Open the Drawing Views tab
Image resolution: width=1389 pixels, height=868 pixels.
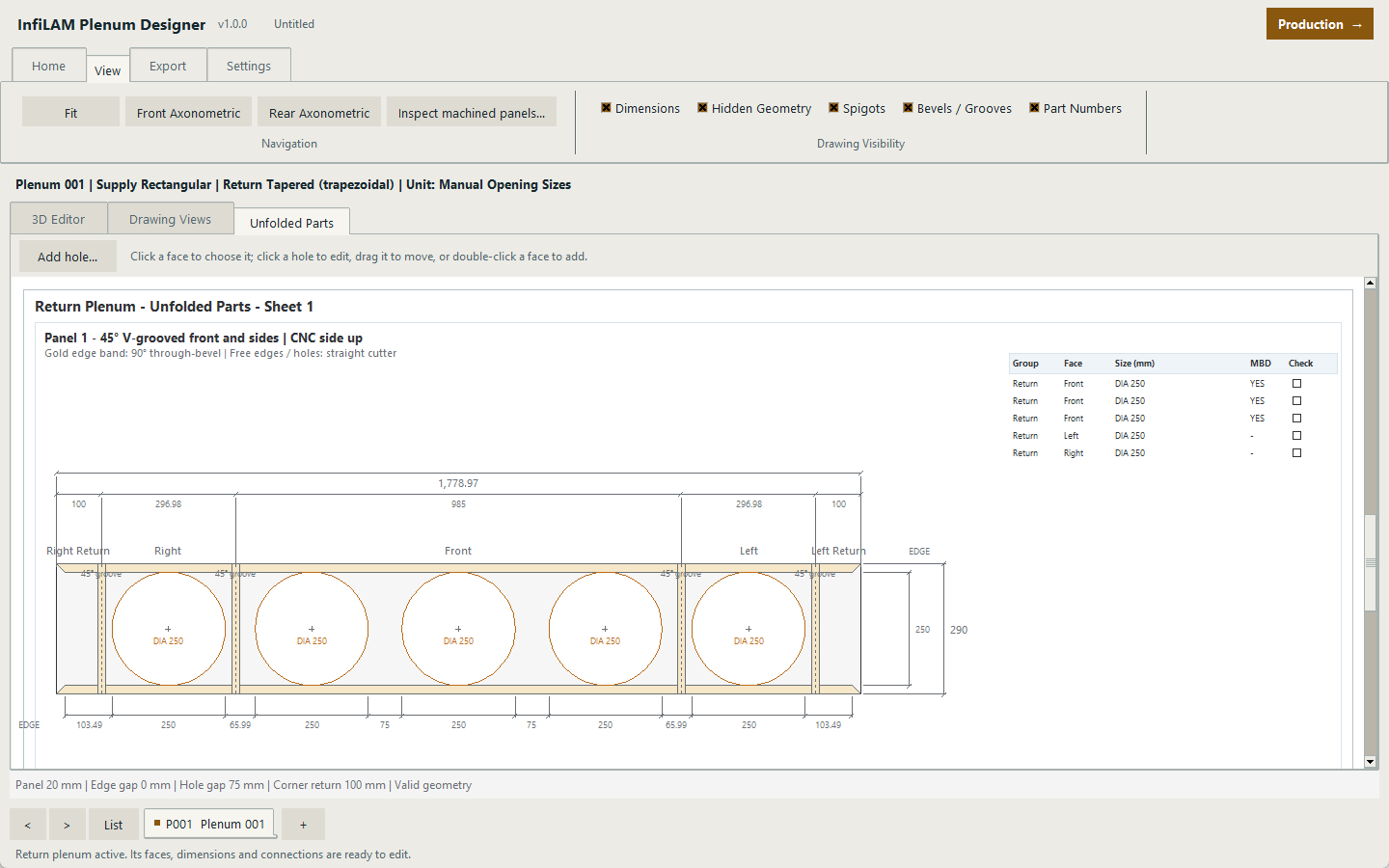pos(171,219)
